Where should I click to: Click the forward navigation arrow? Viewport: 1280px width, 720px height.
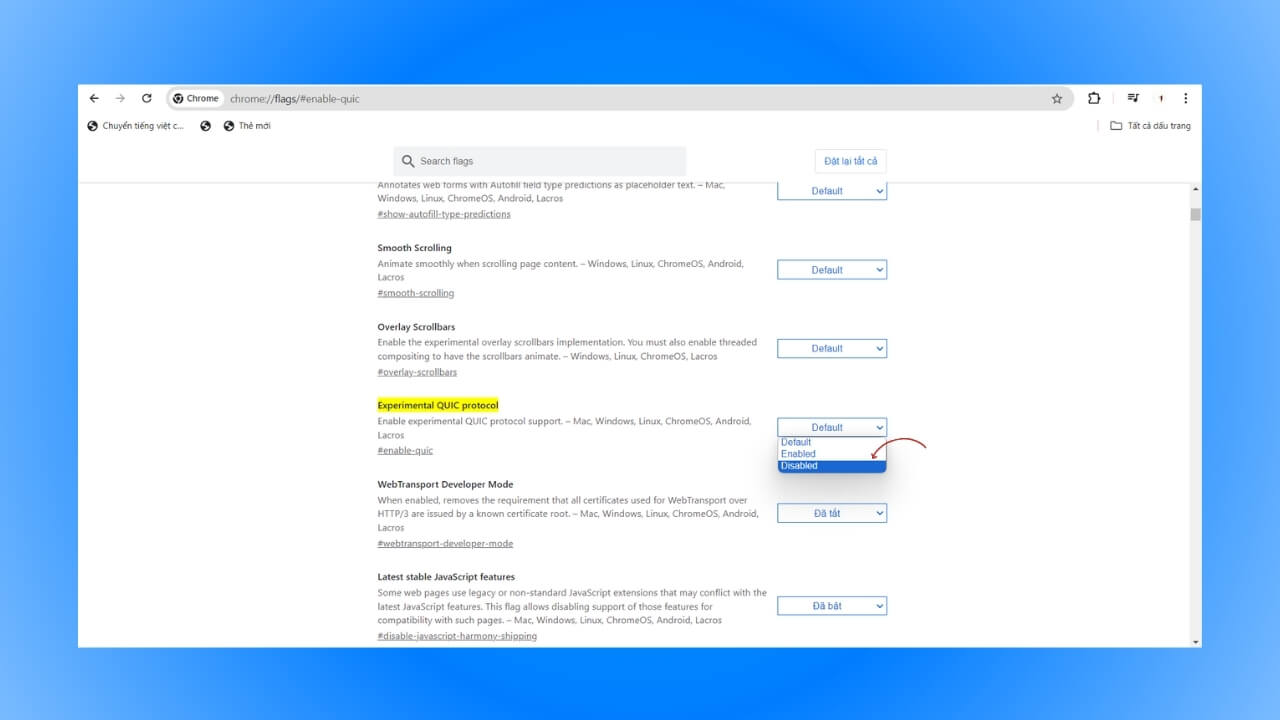tap(120, 98)
